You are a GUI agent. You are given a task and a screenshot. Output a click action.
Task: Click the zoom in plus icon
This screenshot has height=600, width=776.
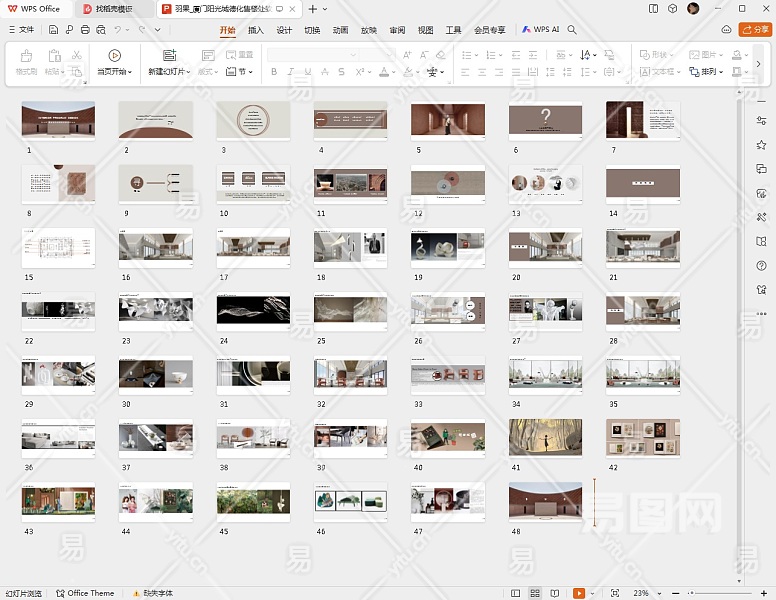(x=764, y=593)
